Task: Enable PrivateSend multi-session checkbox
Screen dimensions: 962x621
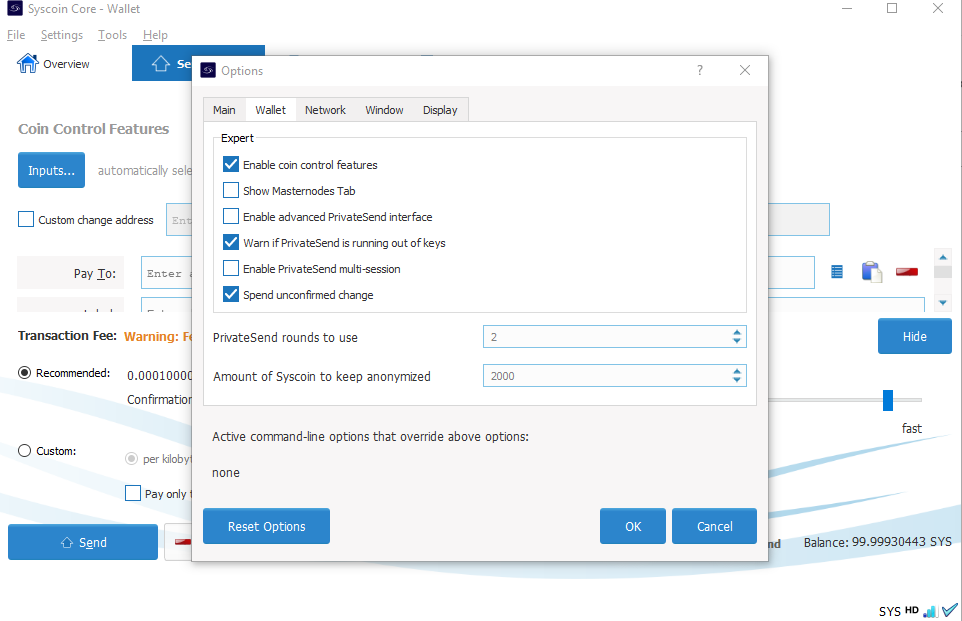Action: click(231, 268)
